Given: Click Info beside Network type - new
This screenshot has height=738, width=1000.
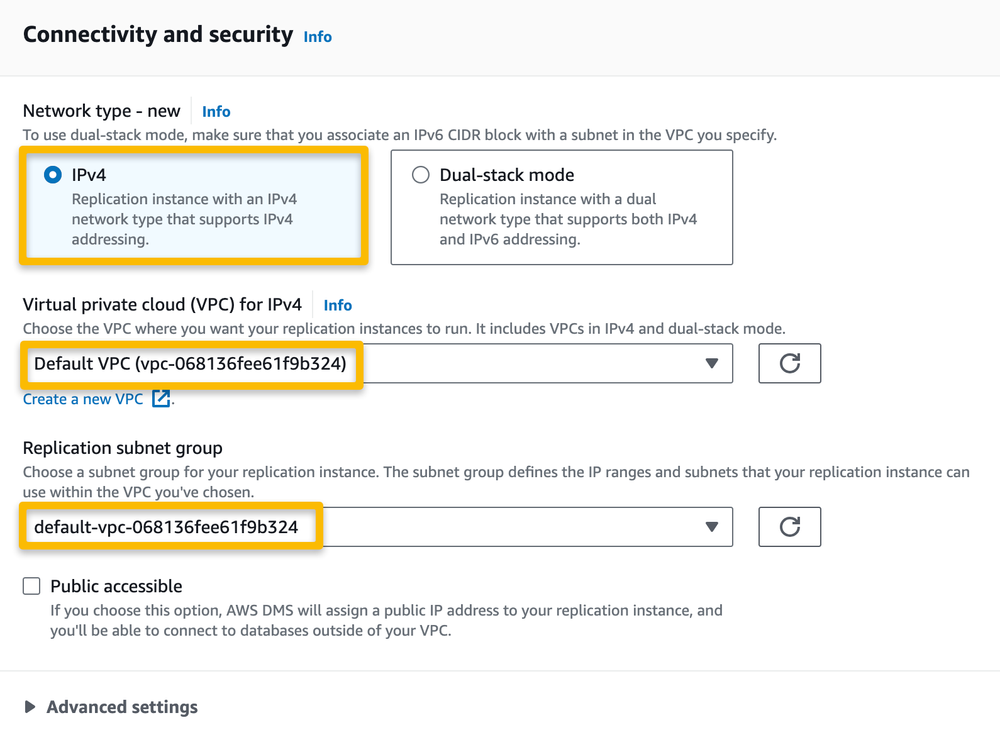Looking at the screenshot, I should [216, 111].
